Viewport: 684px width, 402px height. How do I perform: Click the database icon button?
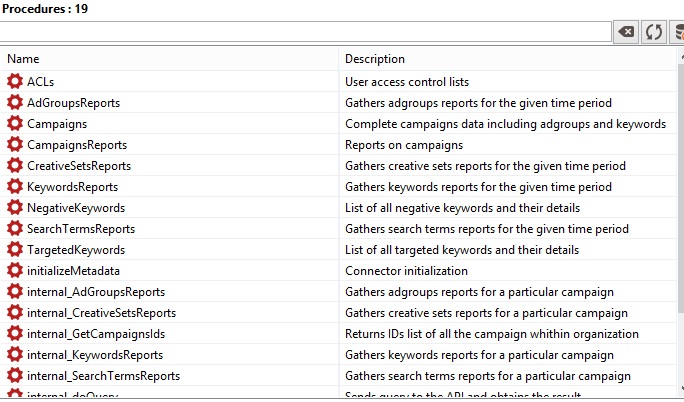(678, 32)
